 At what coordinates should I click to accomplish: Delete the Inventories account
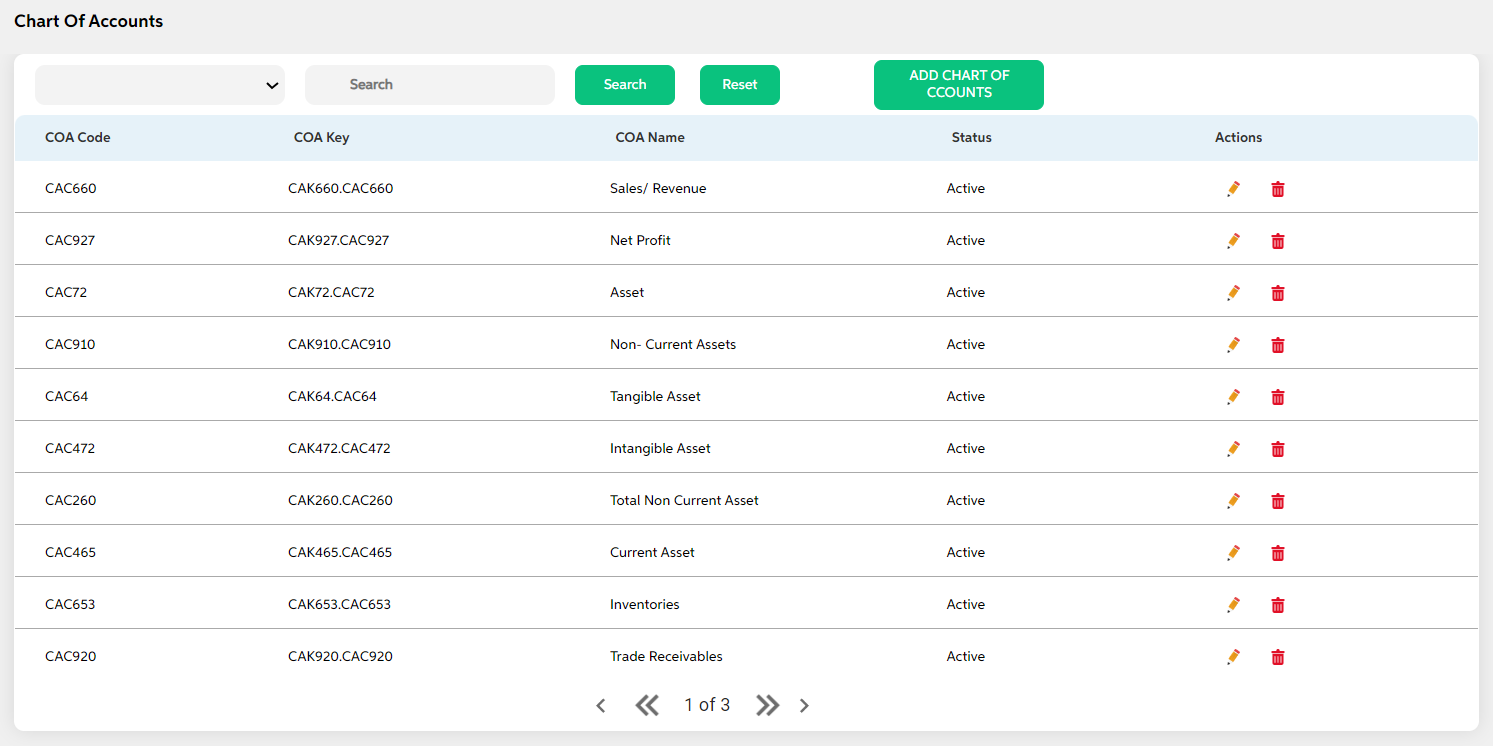pos(1277,605)
